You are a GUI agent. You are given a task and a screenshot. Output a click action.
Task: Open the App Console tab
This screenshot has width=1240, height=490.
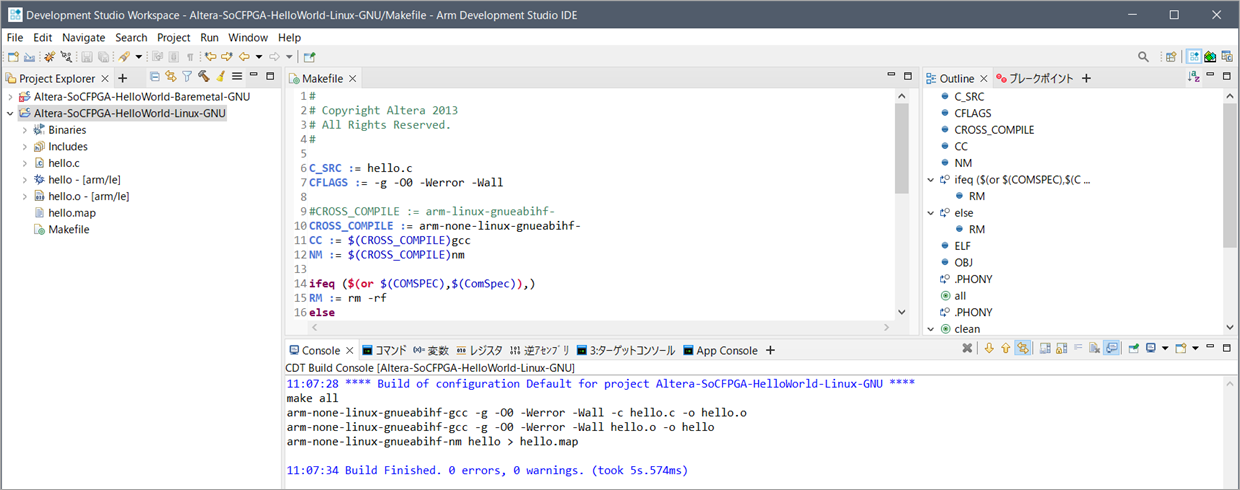[x=726, y=351]
